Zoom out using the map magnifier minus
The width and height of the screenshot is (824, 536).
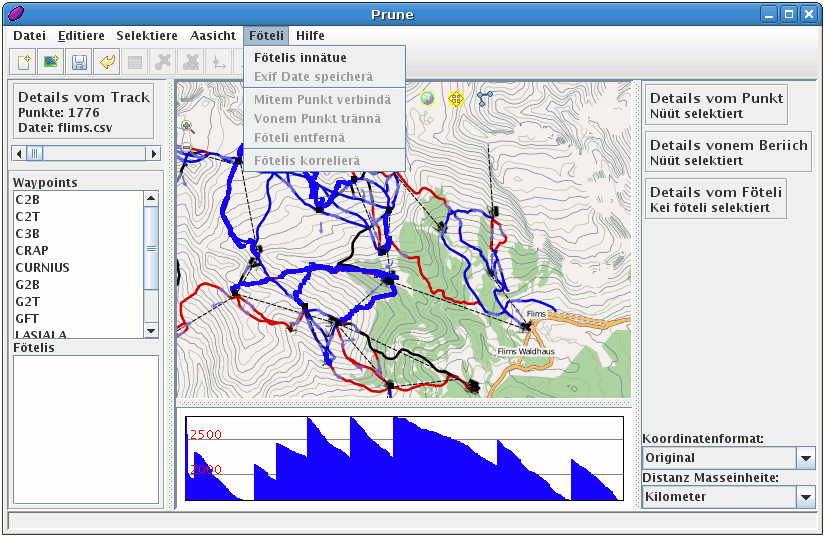coord(187,147)
